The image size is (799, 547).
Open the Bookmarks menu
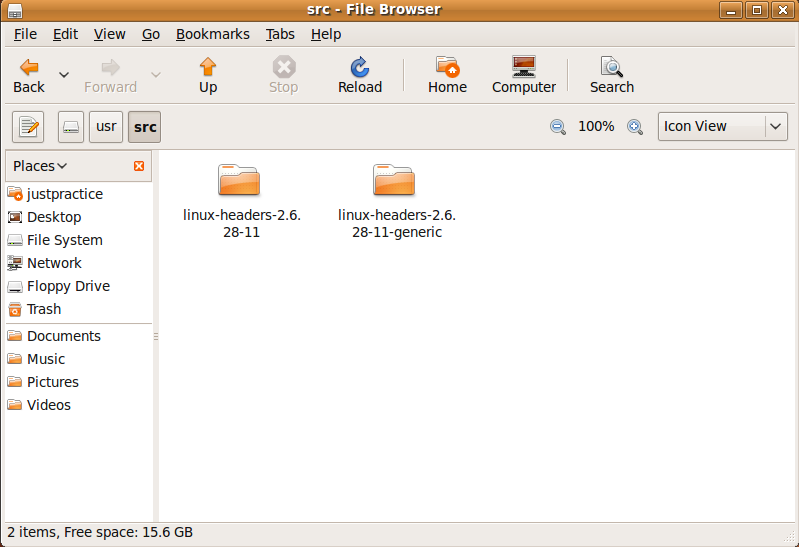pyautogui.click(x=212, y=34)
